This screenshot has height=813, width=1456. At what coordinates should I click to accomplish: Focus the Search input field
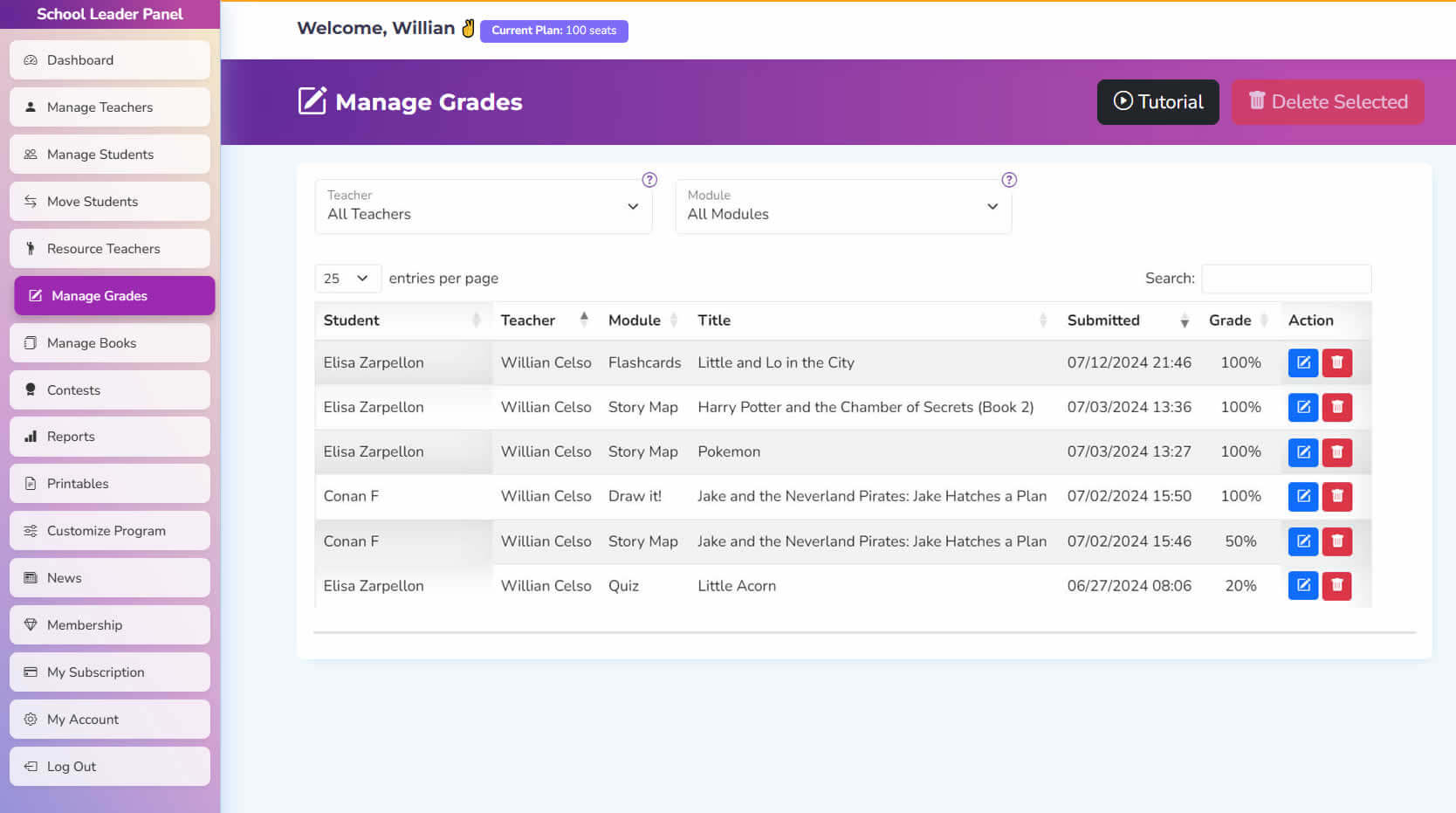click(x=1286, y=279)
